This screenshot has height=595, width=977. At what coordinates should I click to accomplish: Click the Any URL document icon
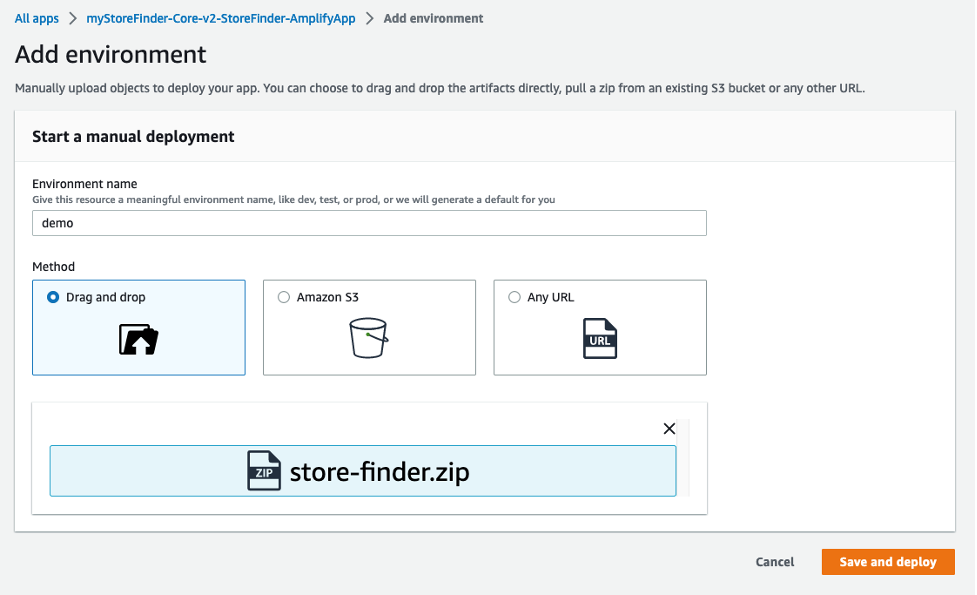point(599,339)
